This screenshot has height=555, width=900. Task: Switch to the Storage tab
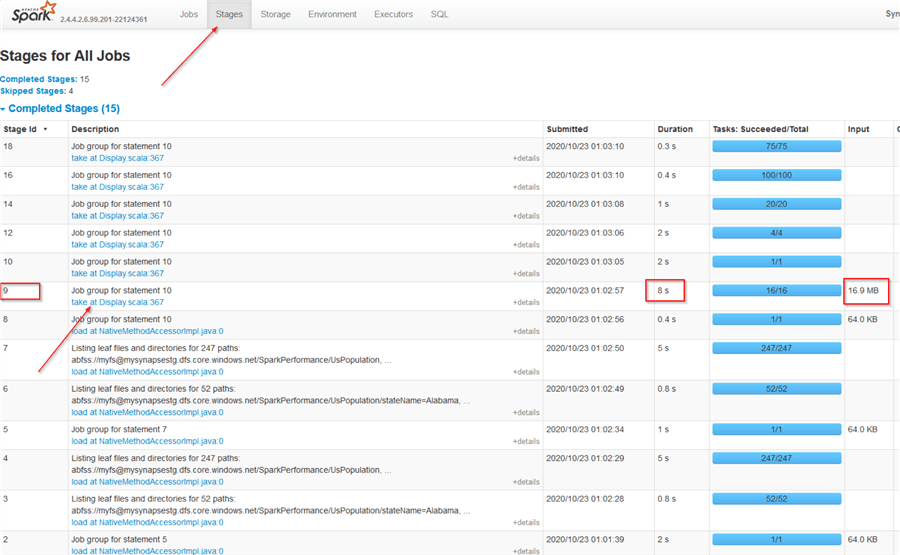pos(276,14)
